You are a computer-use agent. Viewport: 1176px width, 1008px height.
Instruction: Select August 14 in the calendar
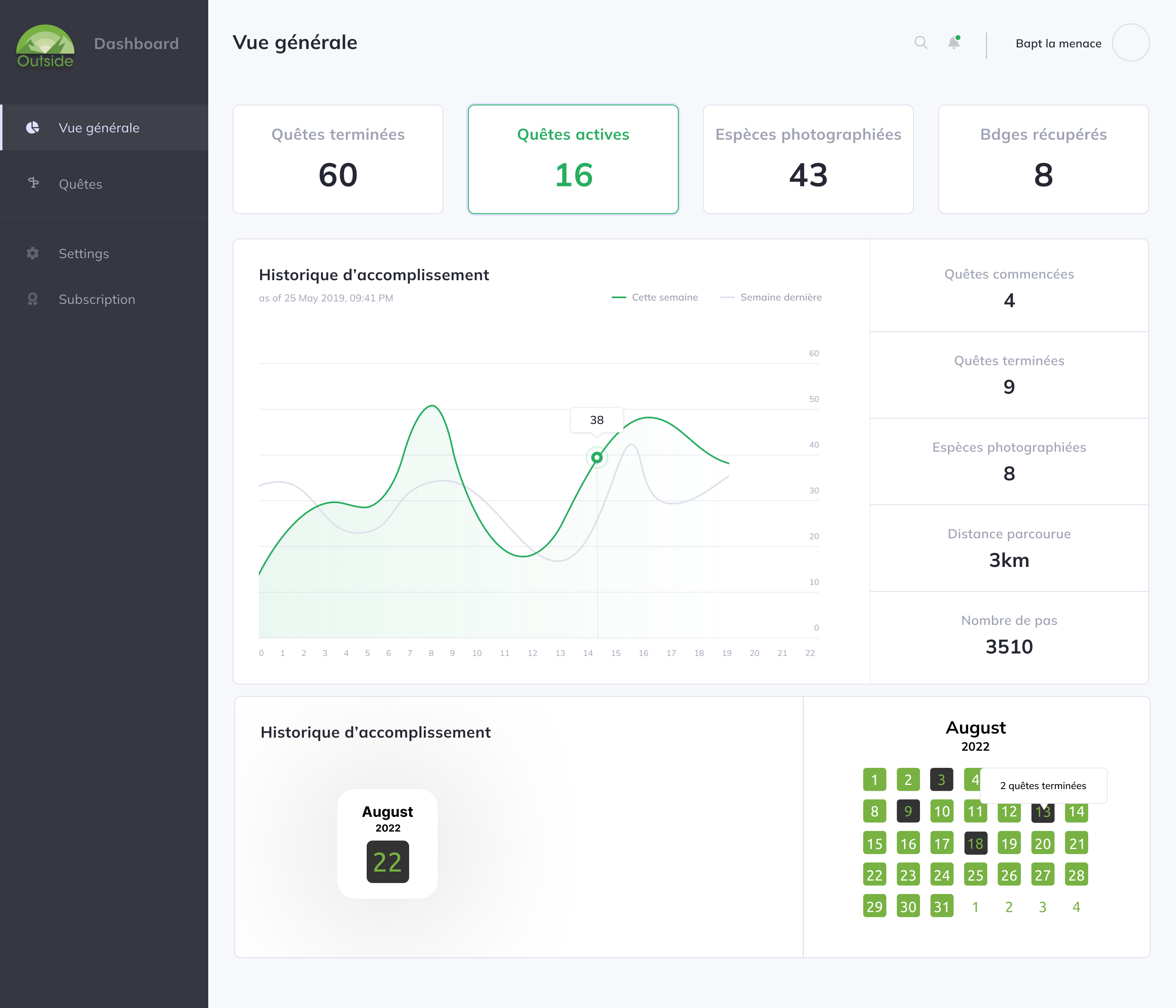point(1076,812)
